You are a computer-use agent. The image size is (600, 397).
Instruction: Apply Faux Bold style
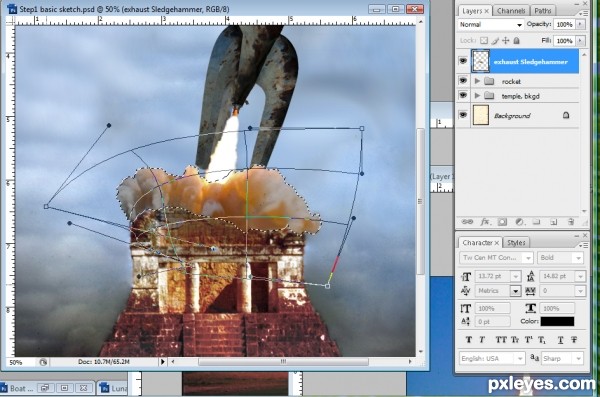coord(468,340)
